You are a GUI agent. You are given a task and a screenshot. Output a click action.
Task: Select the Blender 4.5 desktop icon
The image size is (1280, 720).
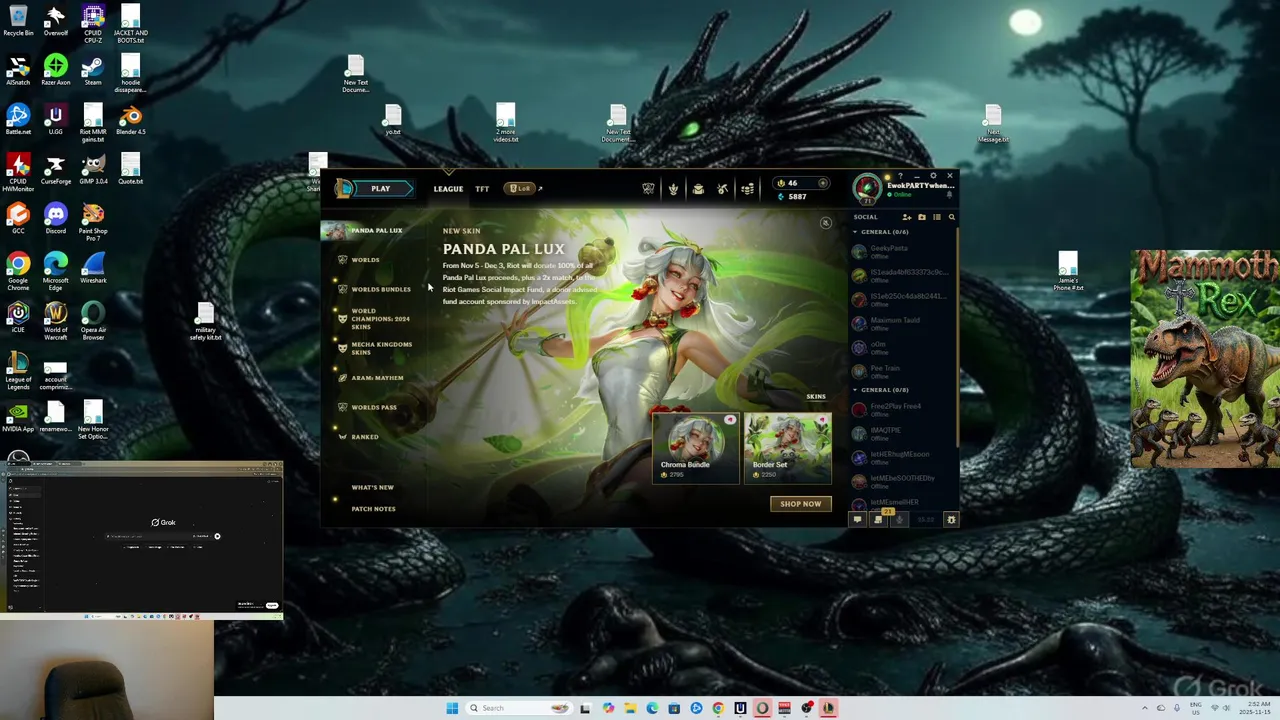(x=130, y=119)
